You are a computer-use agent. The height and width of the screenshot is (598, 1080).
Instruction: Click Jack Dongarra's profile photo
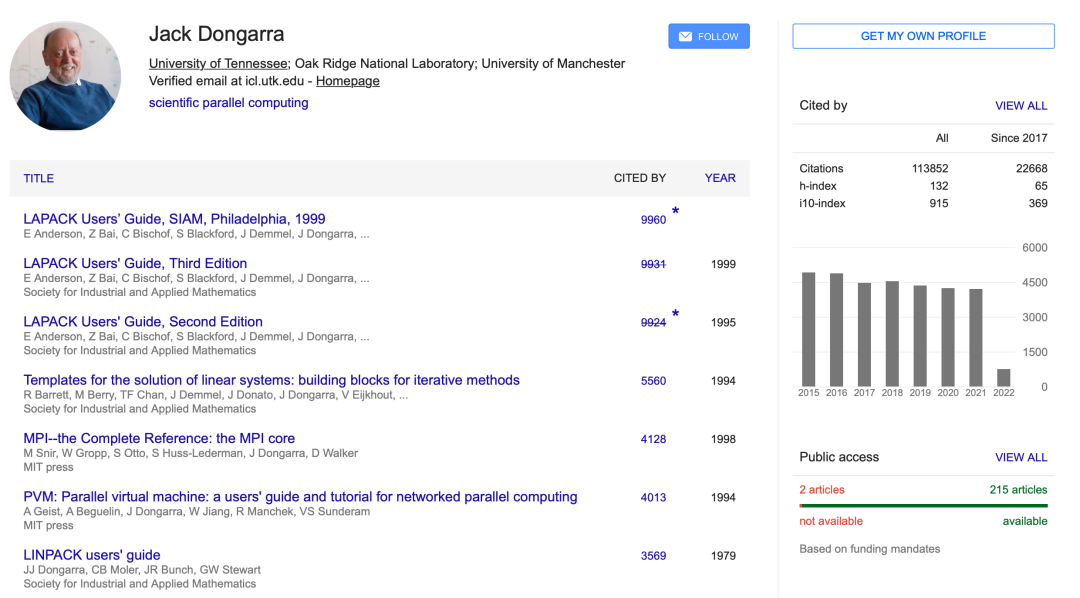(65, 76)
